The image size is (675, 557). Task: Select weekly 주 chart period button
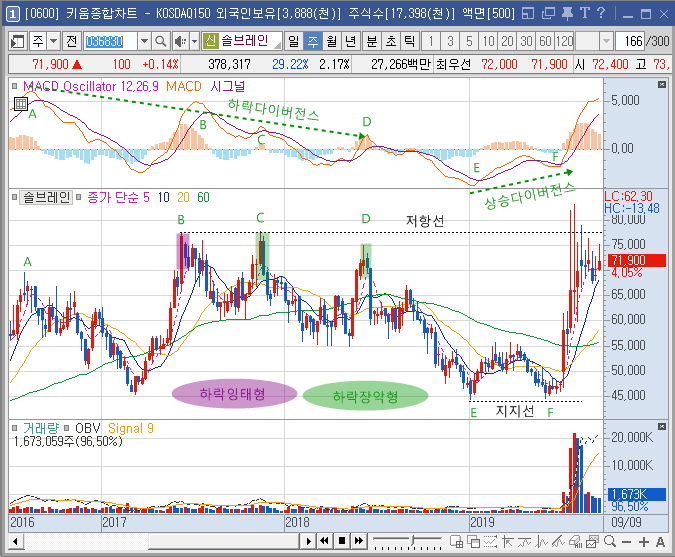313,41
